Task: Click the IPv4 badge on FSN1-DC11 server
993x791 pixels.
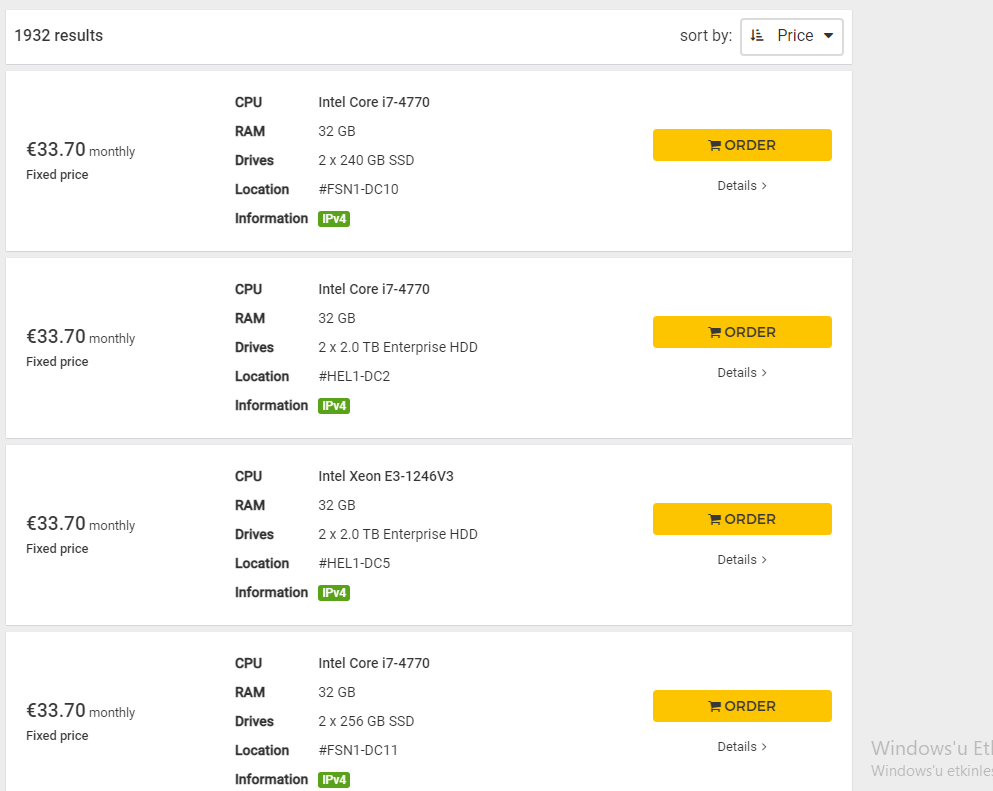Action: [334, 780]
